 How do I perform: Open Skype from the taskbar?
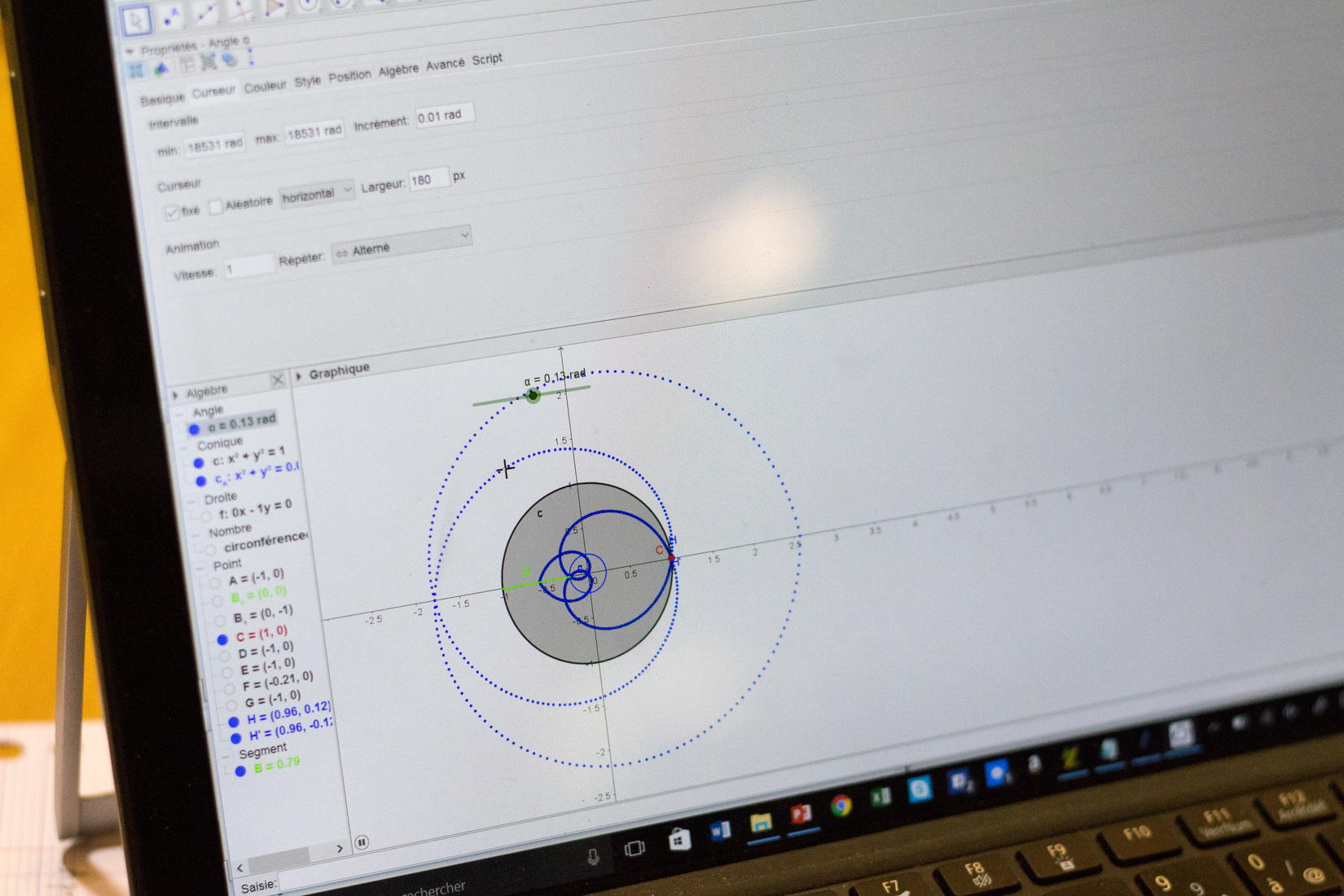[920, 789]
